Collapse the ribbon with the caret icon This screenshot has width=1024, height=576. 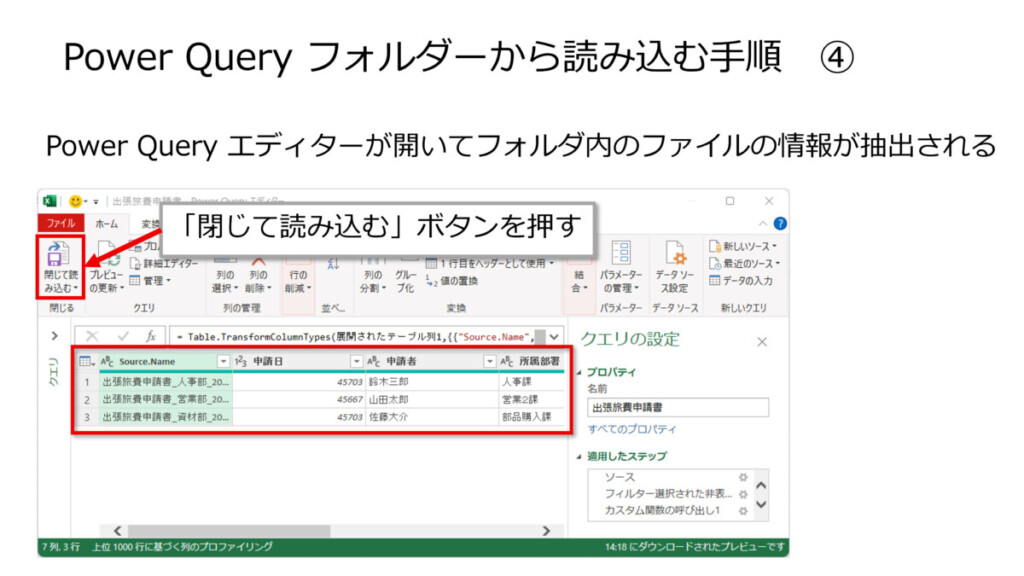click(762, 223)
